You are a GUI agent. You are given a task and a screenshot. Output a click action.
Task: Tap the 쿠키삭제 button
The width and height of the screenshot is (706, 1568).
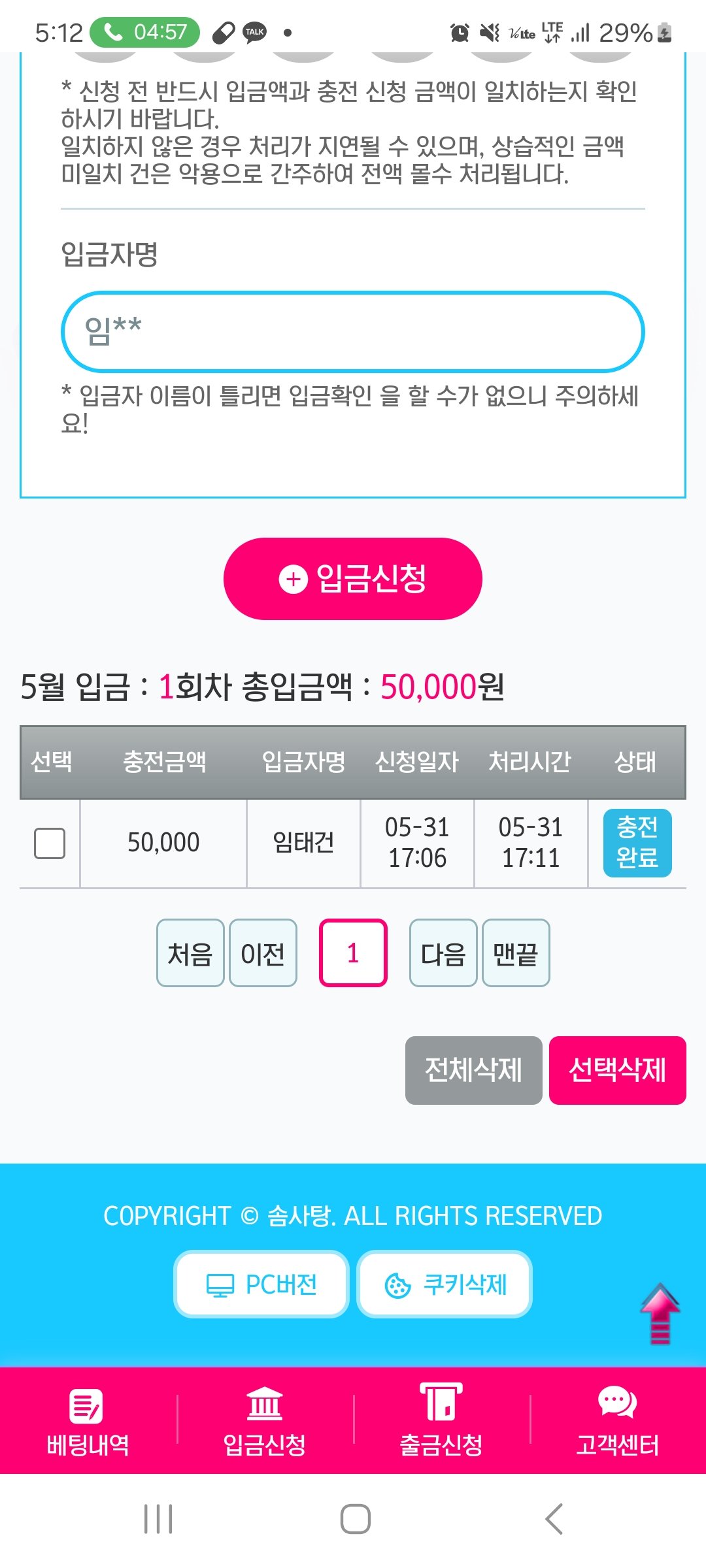coord(445,1284)
